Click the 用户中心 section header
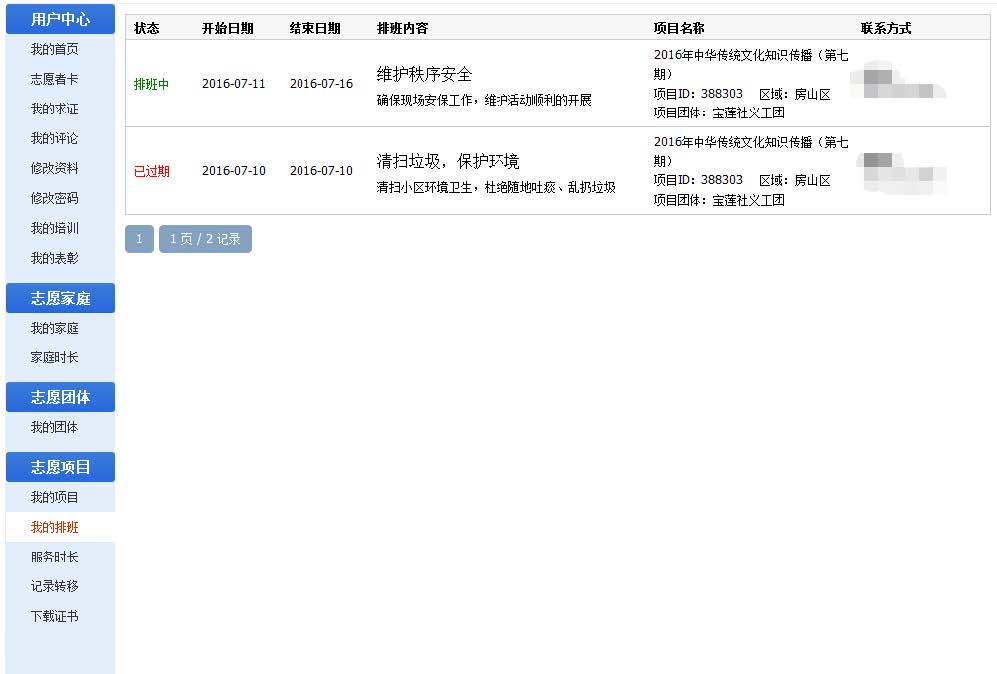 coord(60,19)
